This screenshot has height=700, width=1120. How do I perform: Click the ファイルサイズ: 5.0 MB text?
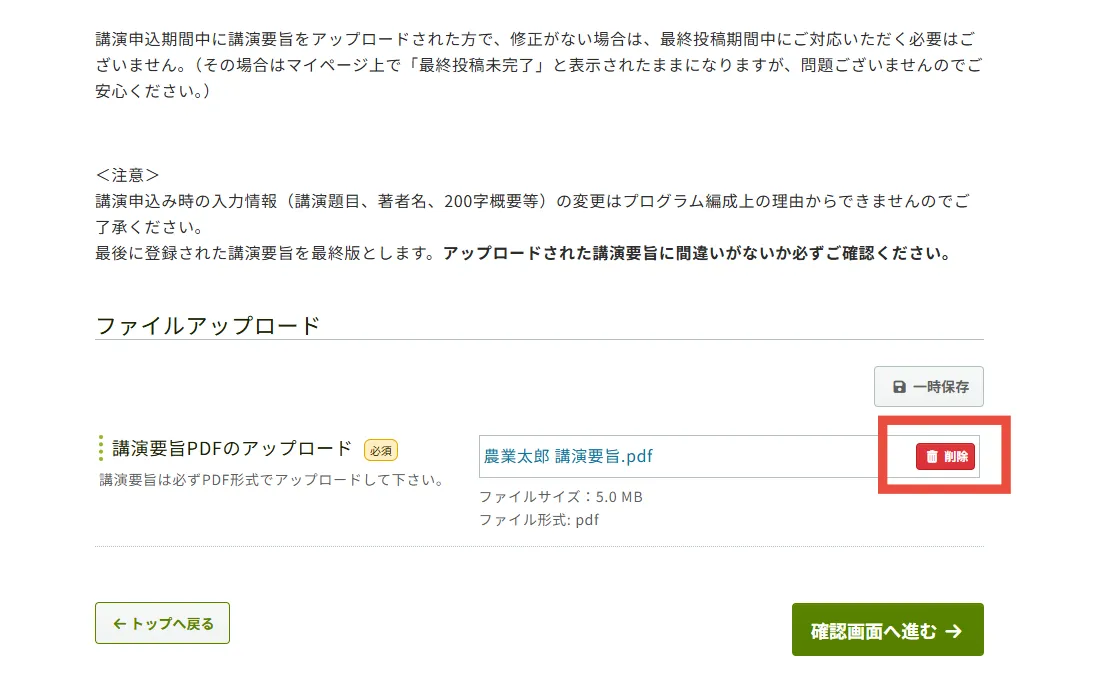tap(560, 497)
